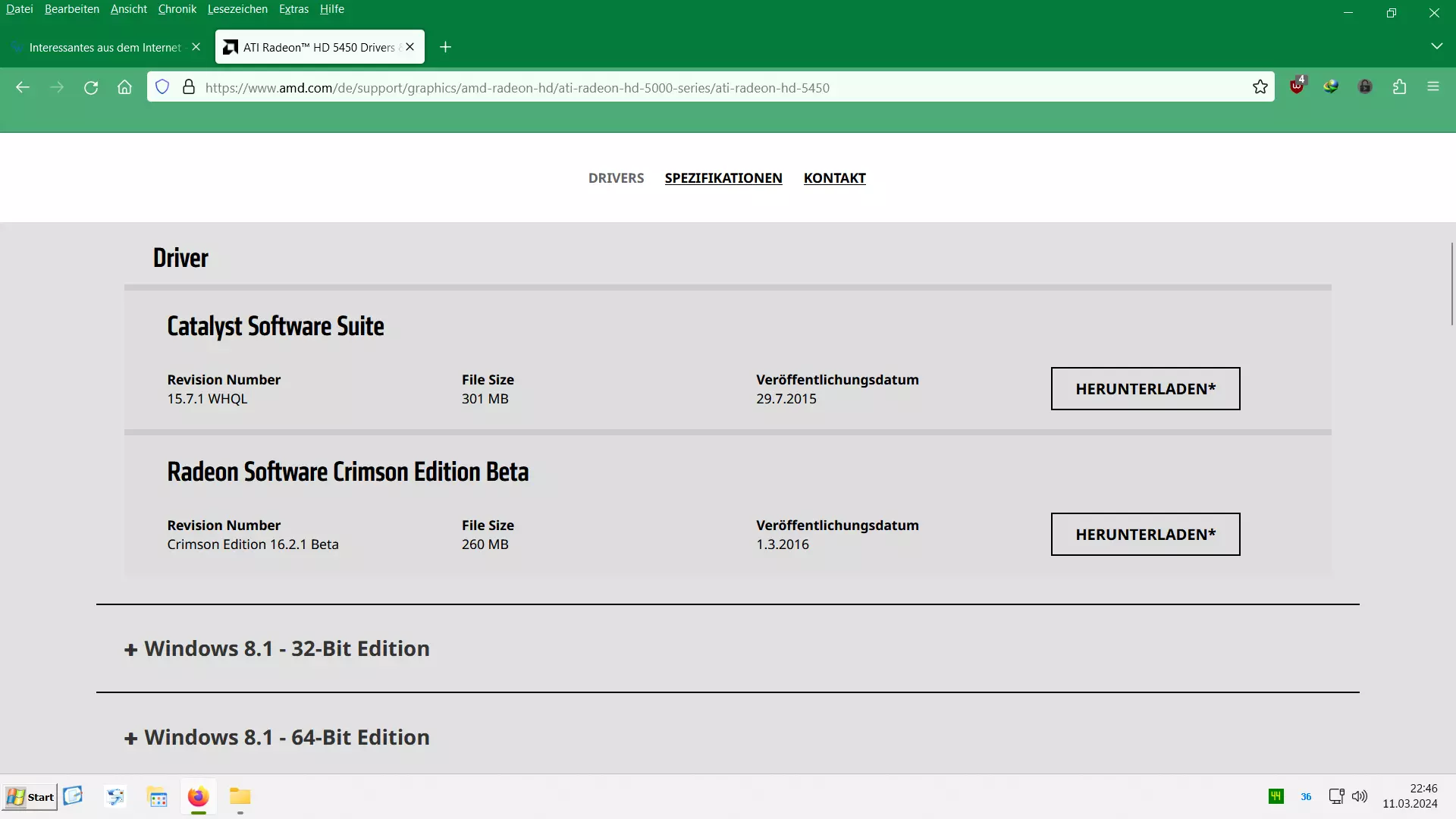Open the Datei menu
The height and width of the screenshot is (819, 1456).
20,9
